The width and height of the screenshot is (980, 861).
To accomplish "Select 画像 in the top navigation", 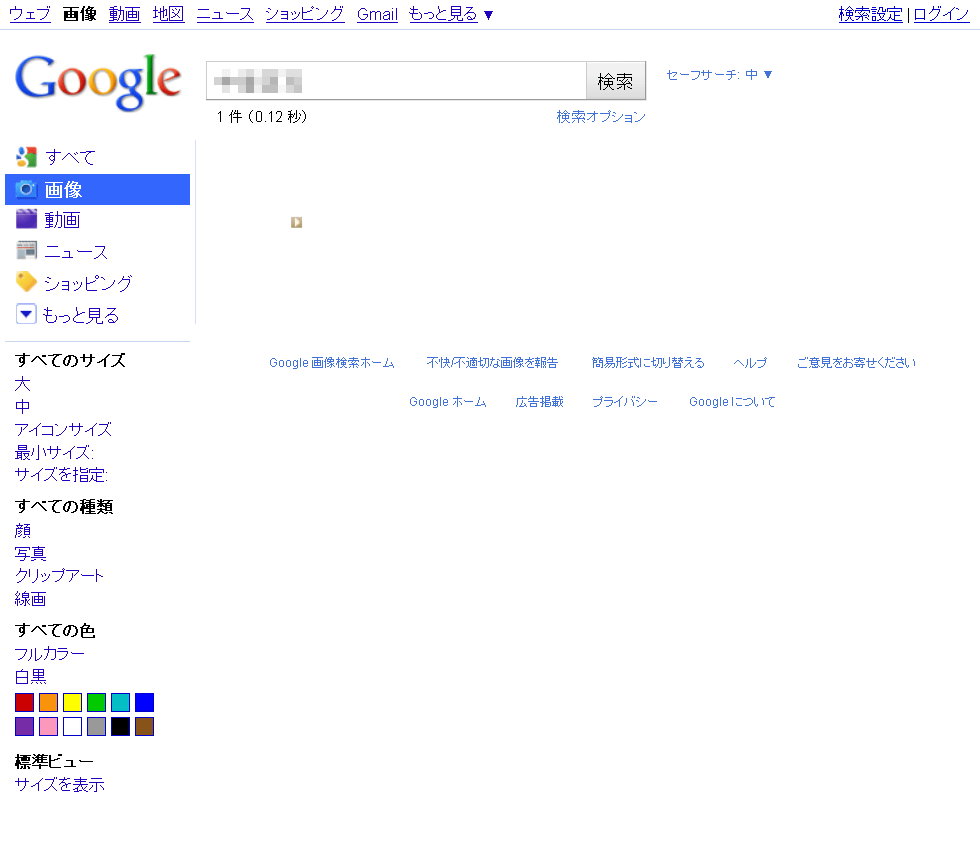I will coord(80,14).
